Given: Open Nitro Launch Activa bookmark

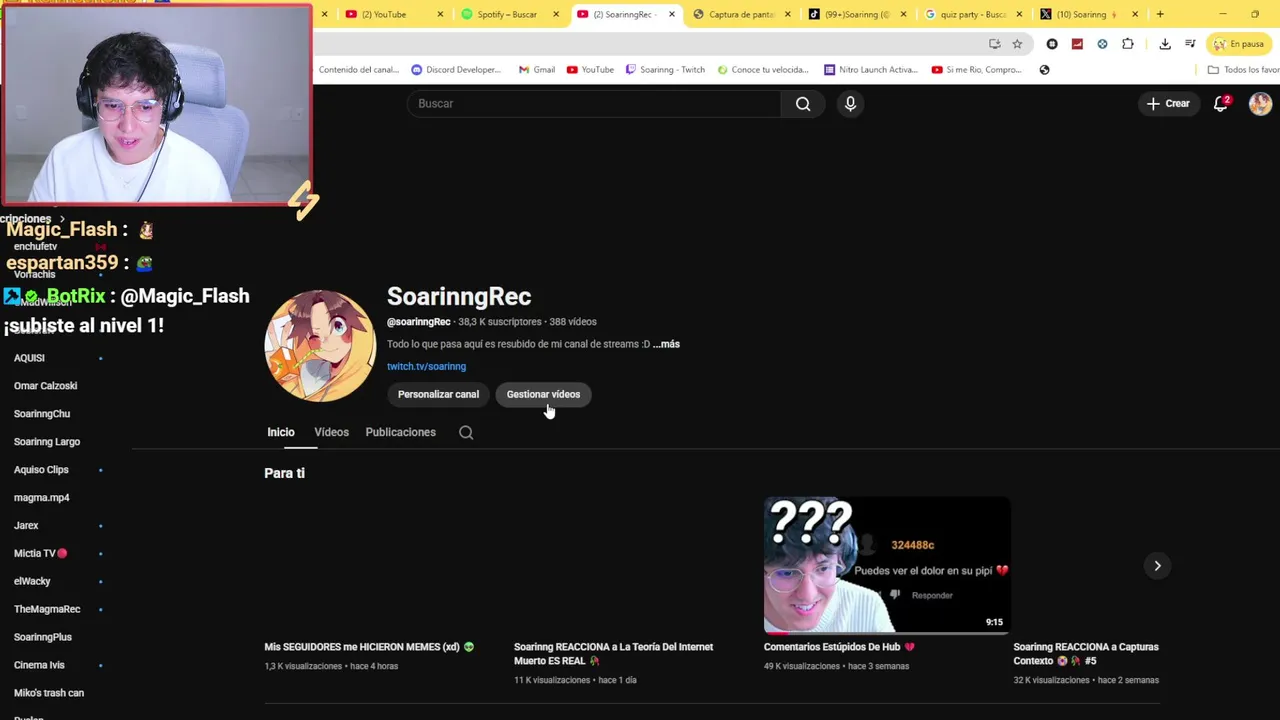Looking at the screenshot, I should (x=870, y=70).
